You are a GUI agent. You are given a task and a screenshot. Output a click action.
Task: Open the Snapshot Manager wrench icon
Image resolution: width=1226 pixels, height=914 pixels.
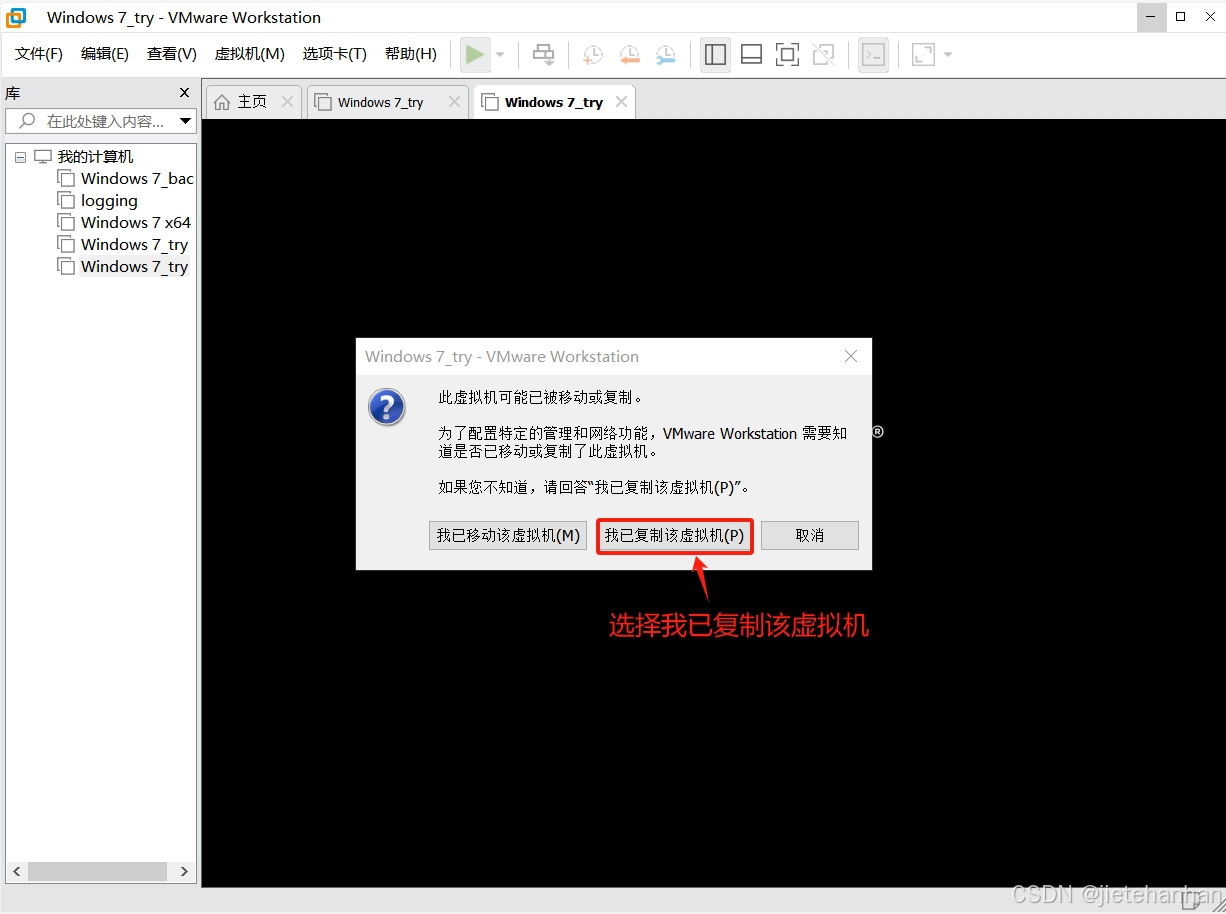666,55
